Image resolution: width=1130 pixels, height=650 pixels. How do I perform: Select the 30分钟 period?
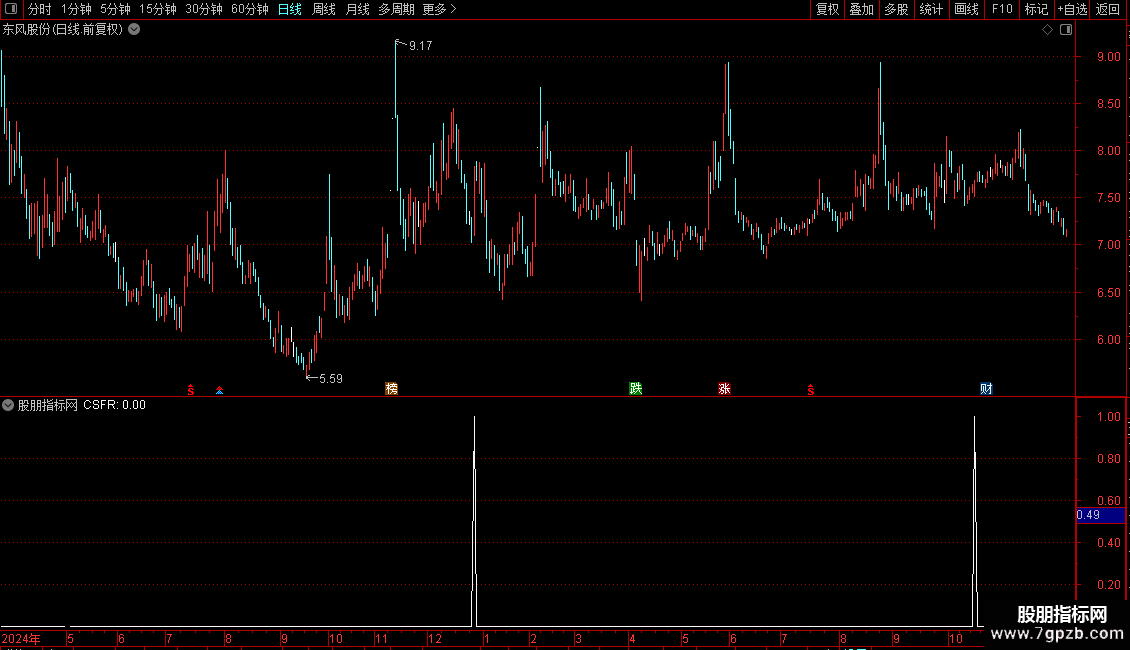pyautogui.click(x=204, y=9)
